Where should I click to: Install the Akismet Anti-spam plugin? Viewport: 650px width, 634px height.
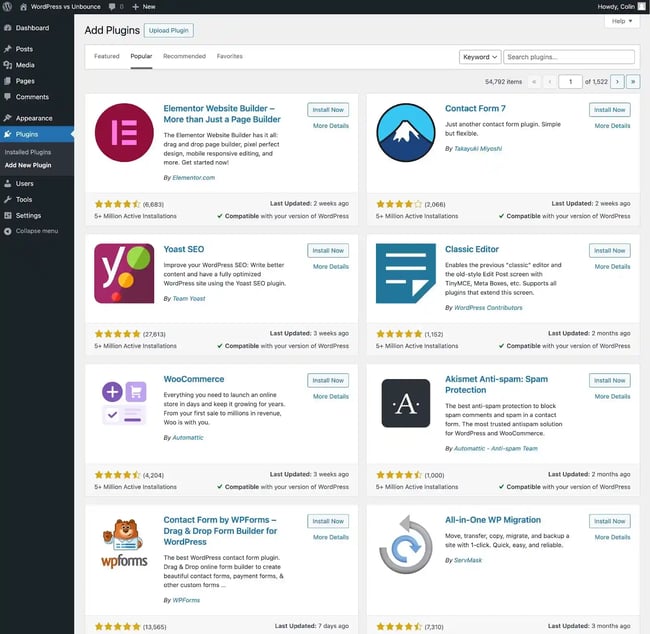(x=609, y=380)
